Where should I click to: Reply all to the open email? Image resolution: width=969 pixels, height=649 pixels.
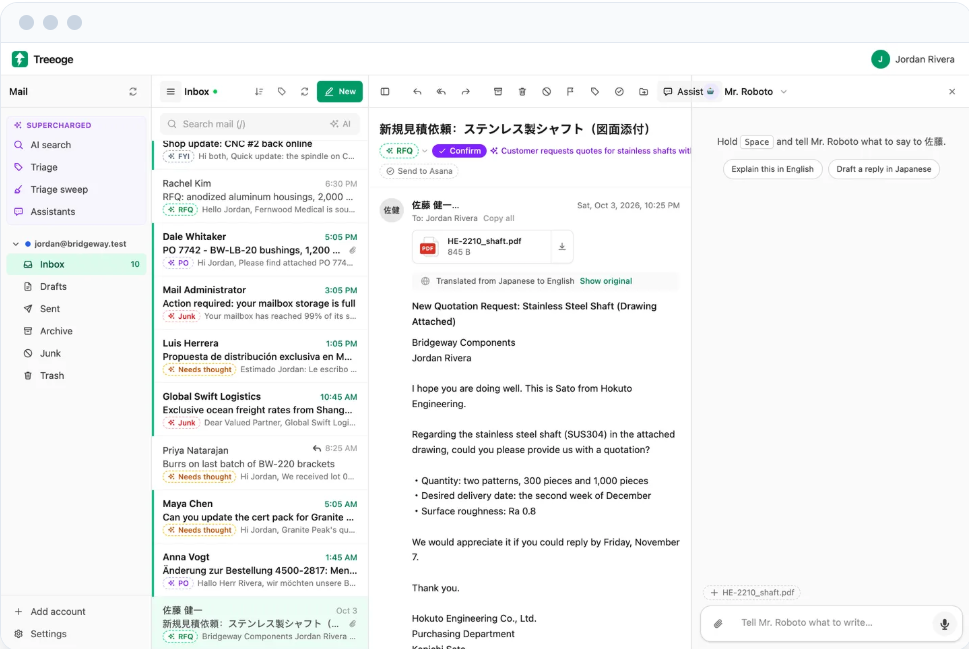click(441, 91)
